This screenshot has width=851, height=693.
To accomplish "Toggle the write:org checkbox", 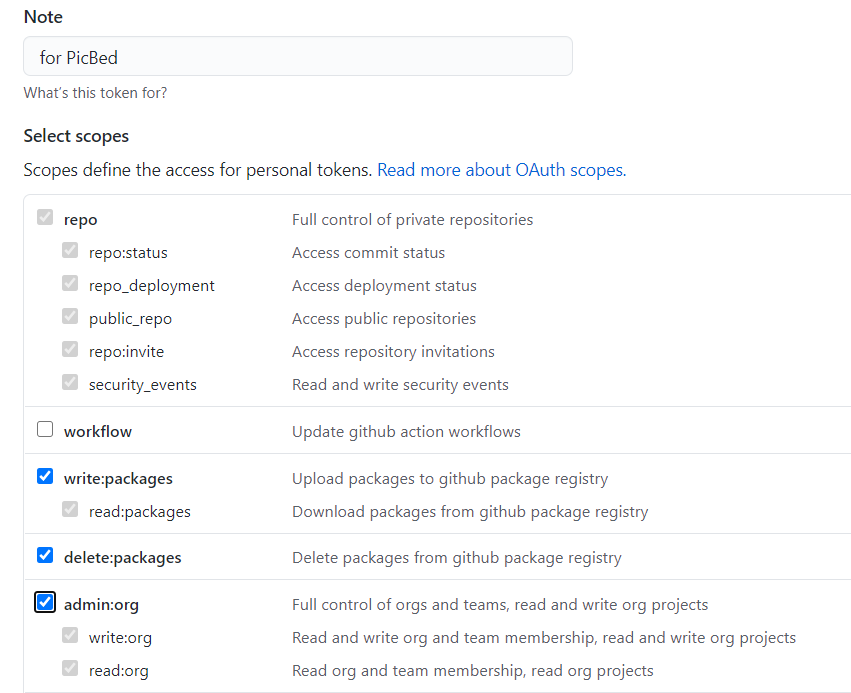I will 70,635.
